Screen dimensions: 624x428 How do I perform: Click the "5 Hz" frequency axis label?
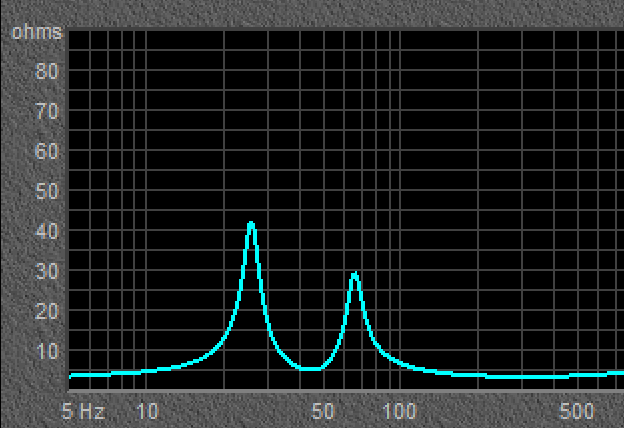click(83, 411)
